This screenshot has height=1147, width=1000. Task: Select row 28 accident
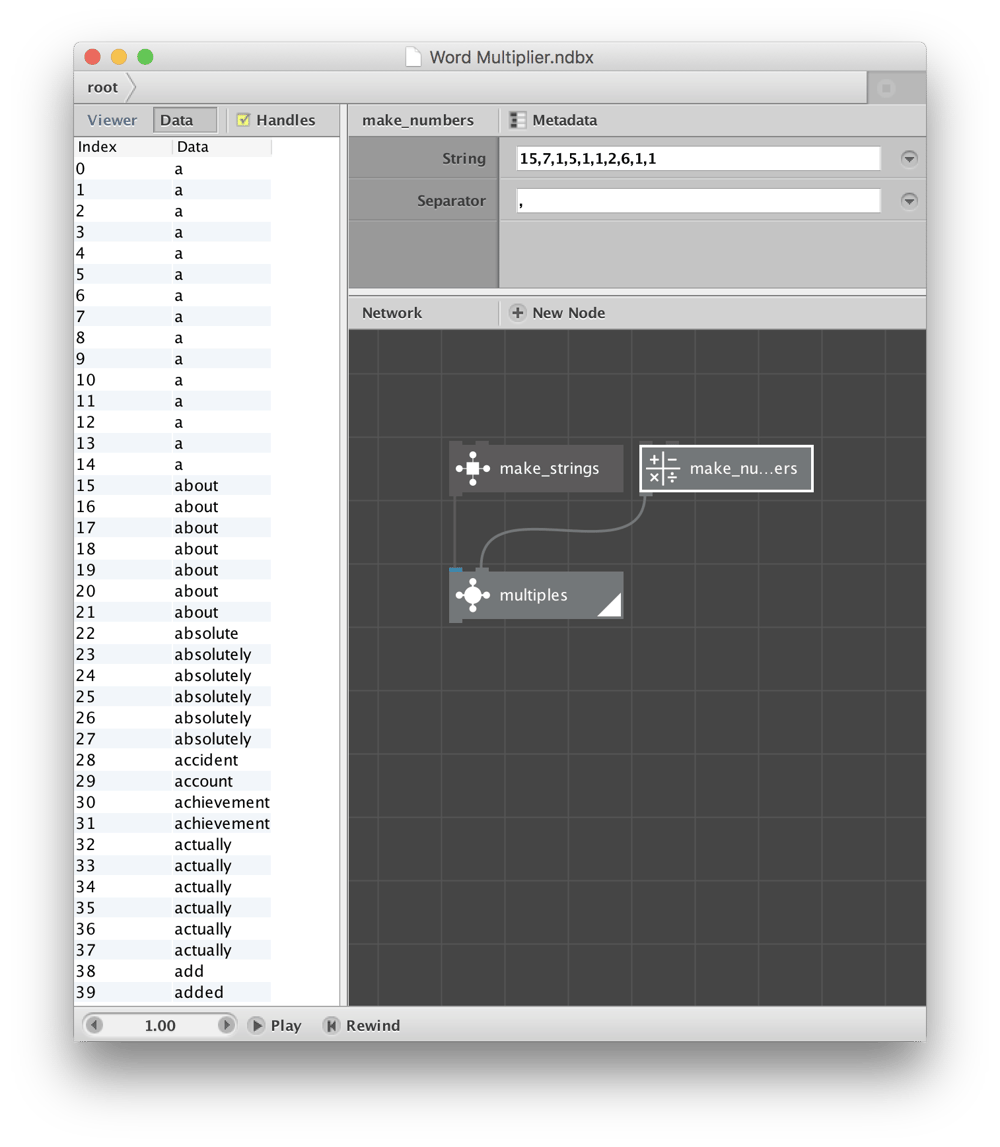173,760
